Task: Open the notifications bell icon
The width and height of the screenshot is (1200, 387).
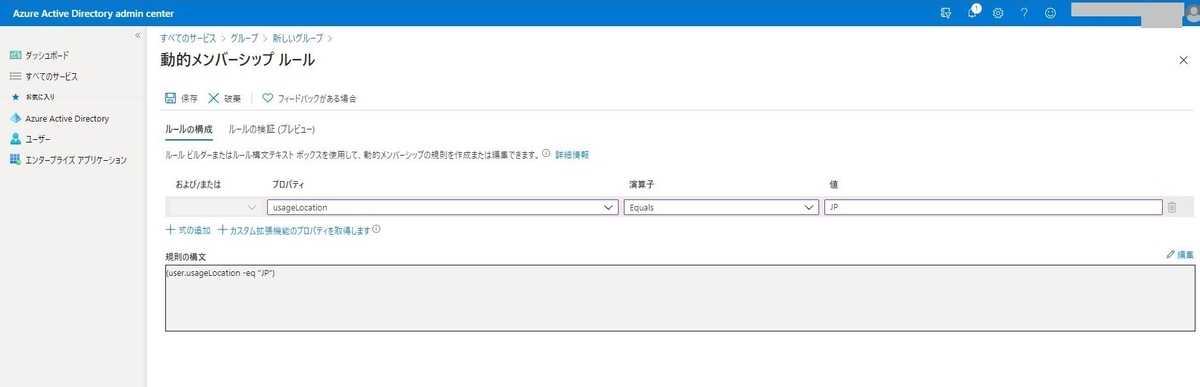Action: coord(973,12)
